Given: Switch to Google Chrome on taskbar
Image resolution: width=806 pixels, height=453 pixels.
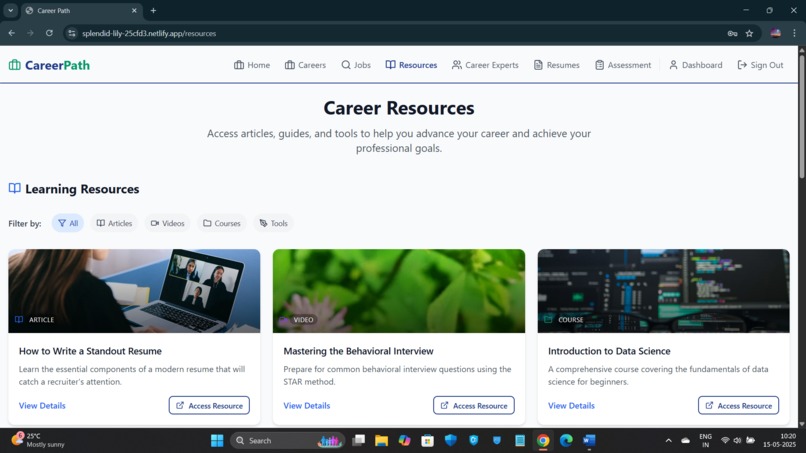Looking at the screenshot, I should (x=543, y=441).
